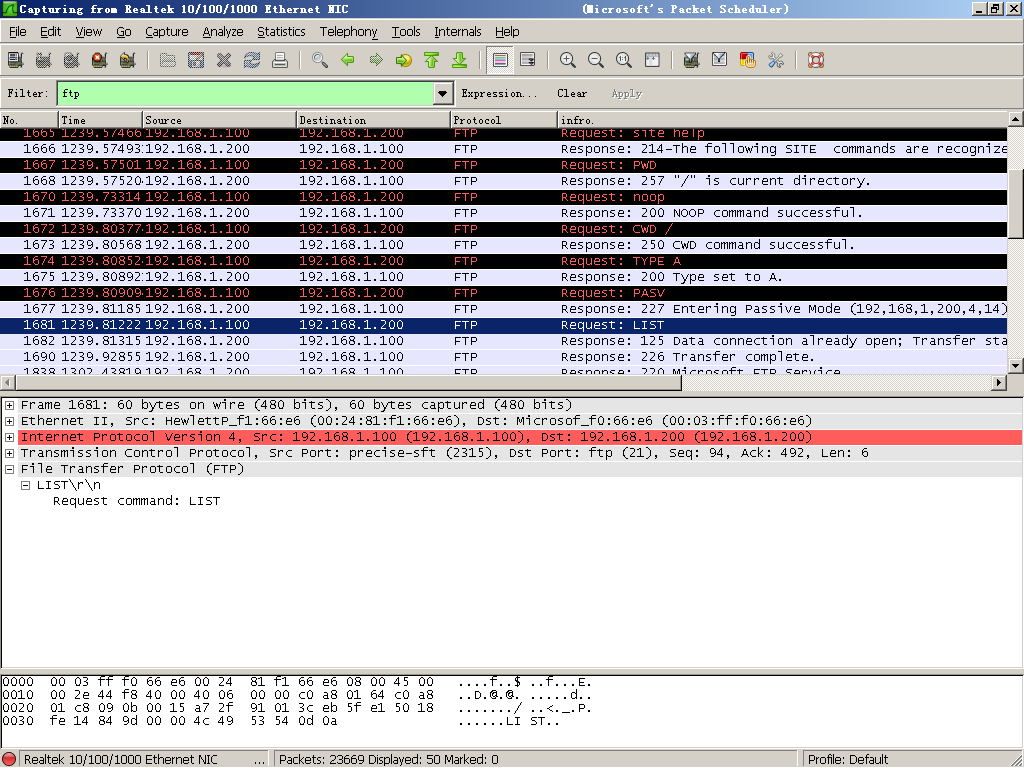Save the capture file as
The width and height of the screenshot is (1024, 768).
[x=196, y=60]
